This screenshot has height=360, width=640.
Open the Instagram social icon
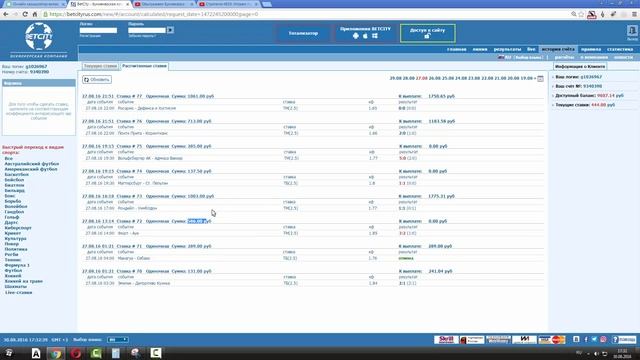tap(603, 340)
